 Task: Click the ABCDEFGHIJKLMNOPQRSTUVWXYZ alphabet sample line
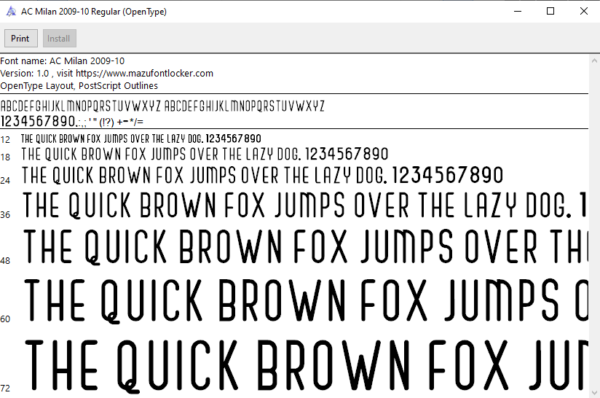click(x=162, y=106)
